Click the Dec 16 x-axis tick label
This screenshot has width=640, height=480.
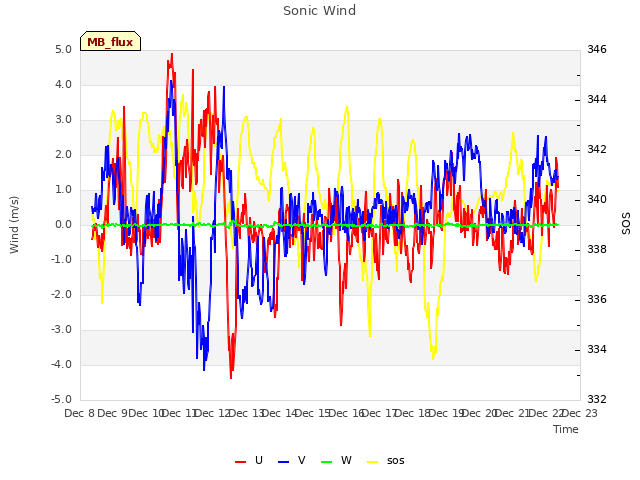(346, 413)
